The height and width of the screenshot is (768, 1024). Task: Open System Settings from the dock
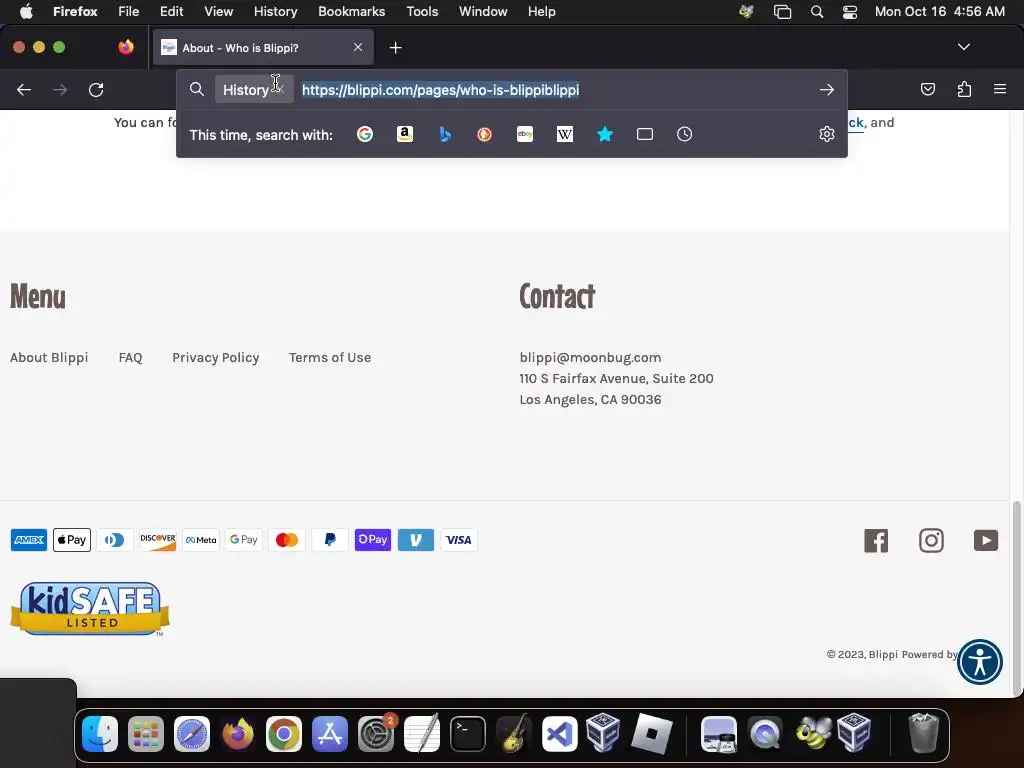376,734
